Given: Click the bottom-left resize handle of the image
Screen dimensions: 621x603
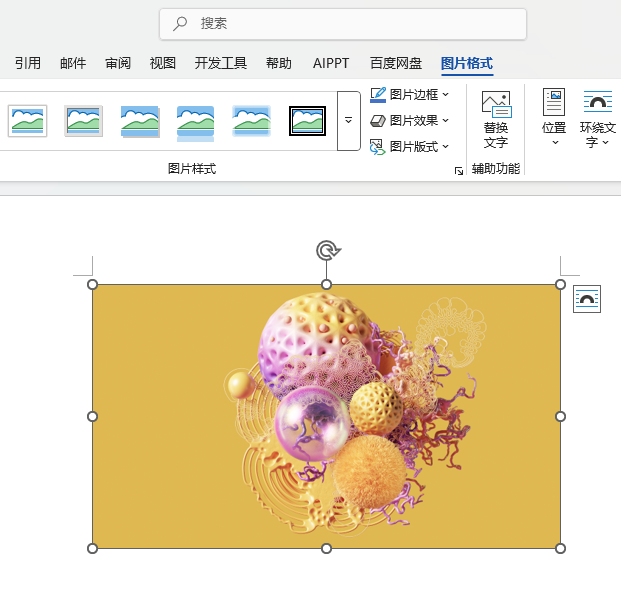Looking at the screenshot, I should (x=92, y=548).
